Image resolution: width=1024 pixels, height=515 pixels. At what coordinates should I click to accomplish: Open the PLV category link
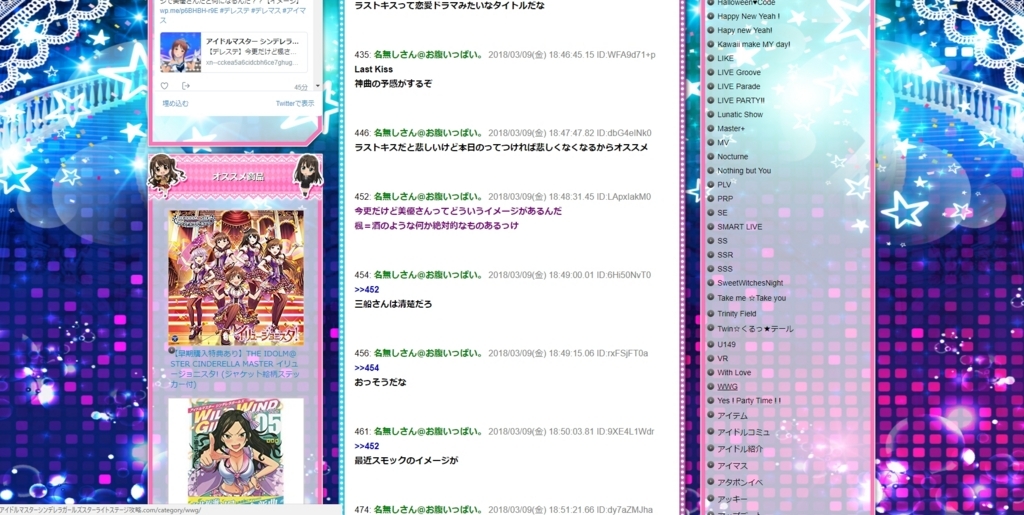pyautogui.click(x=724, y=185)
